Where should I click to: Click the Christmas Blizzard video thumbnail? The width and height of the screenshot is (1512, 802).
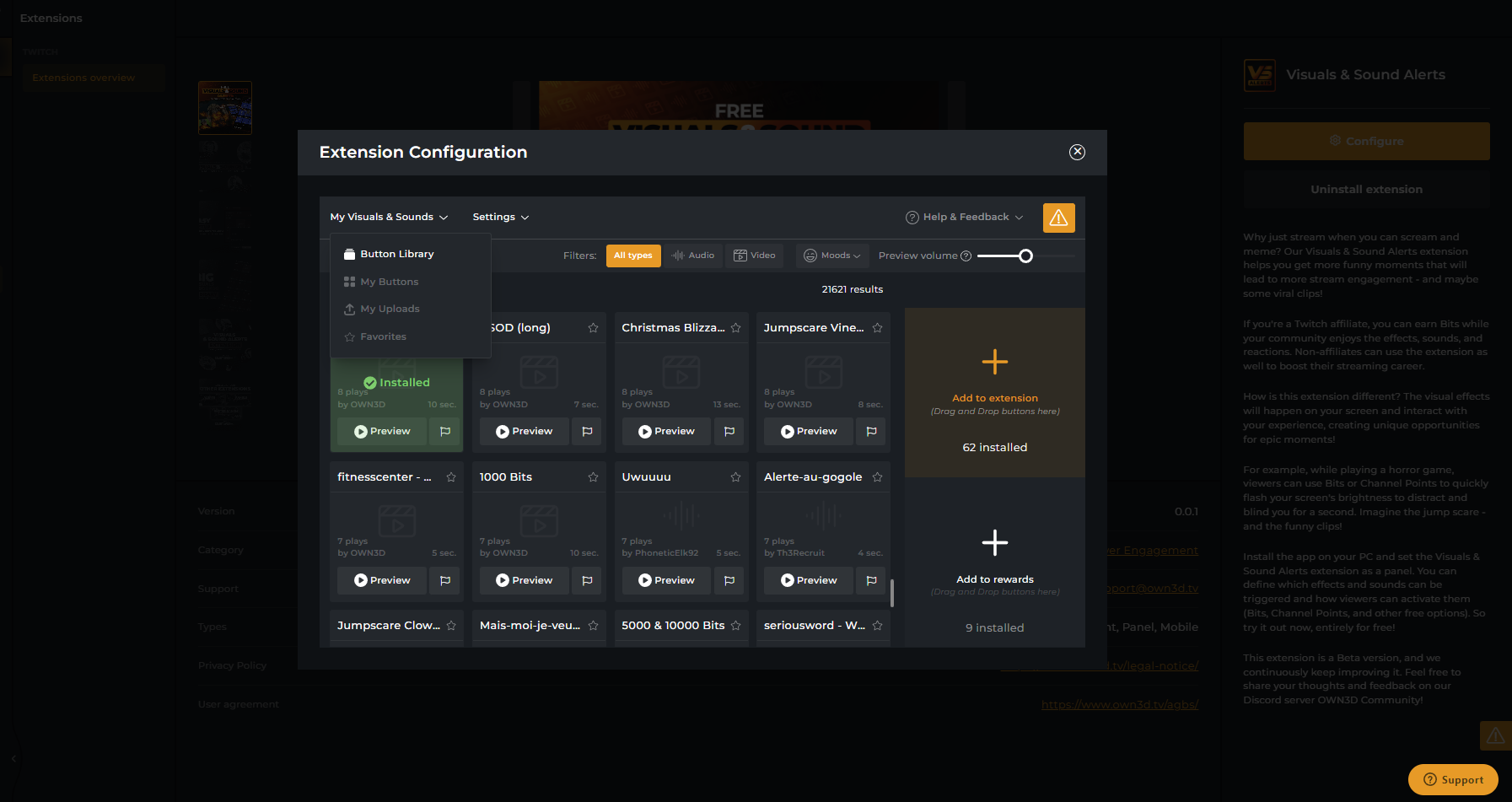point(681,372)
